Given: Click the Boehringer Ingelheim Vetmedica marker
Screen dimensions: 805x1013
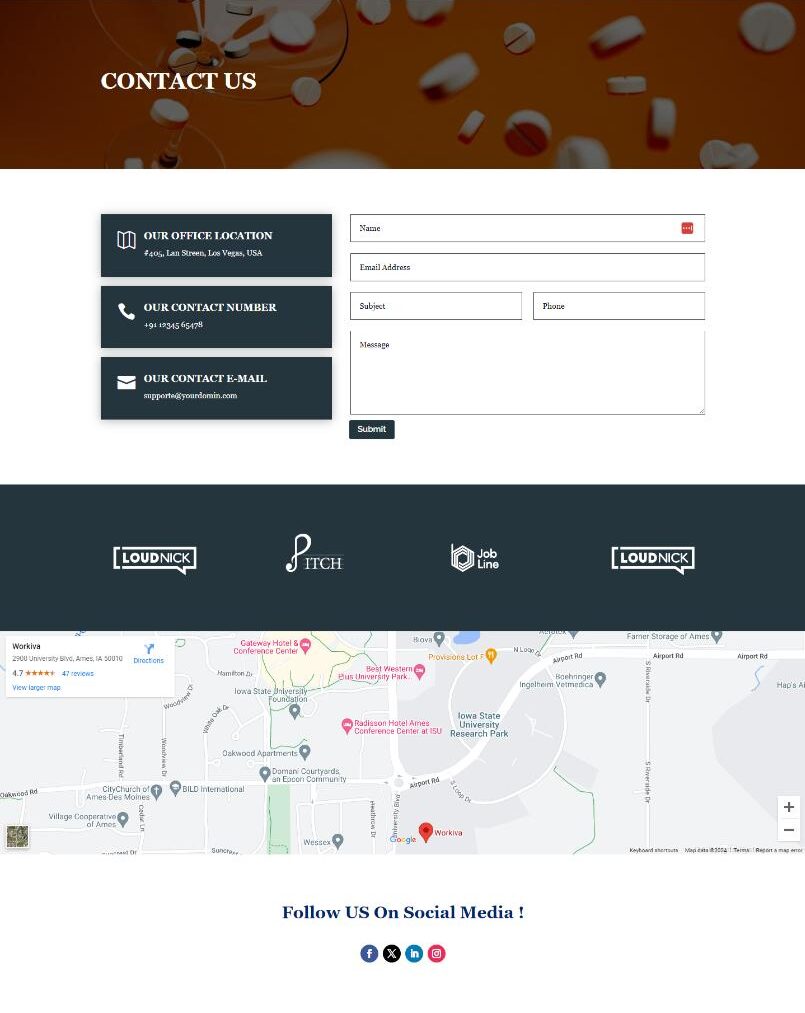Looking at the screenshot, I should click(601, 678).
